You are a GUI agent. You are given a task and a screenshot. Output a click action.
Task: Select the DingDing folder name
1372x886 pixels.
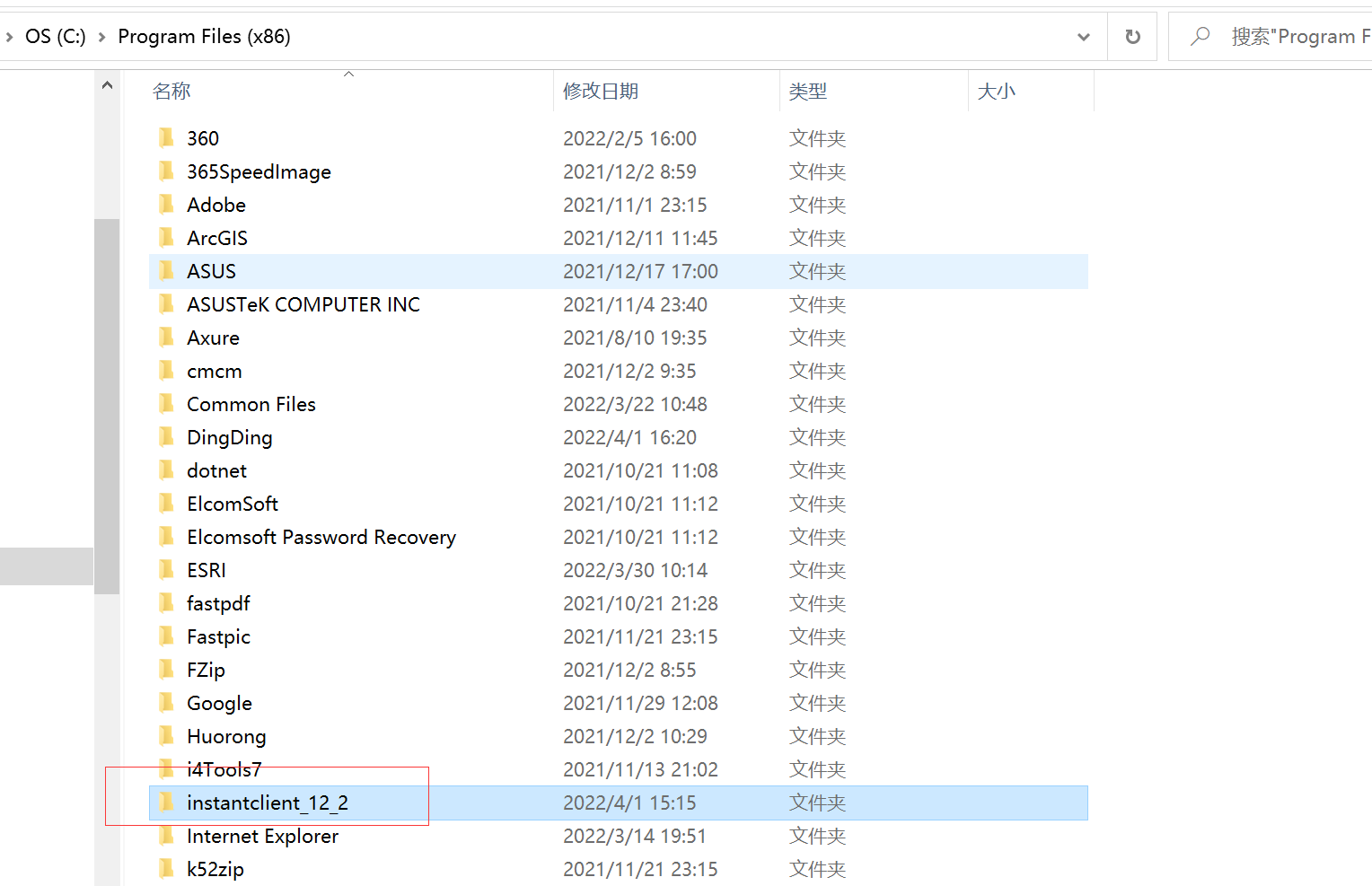tap(230, 437)
